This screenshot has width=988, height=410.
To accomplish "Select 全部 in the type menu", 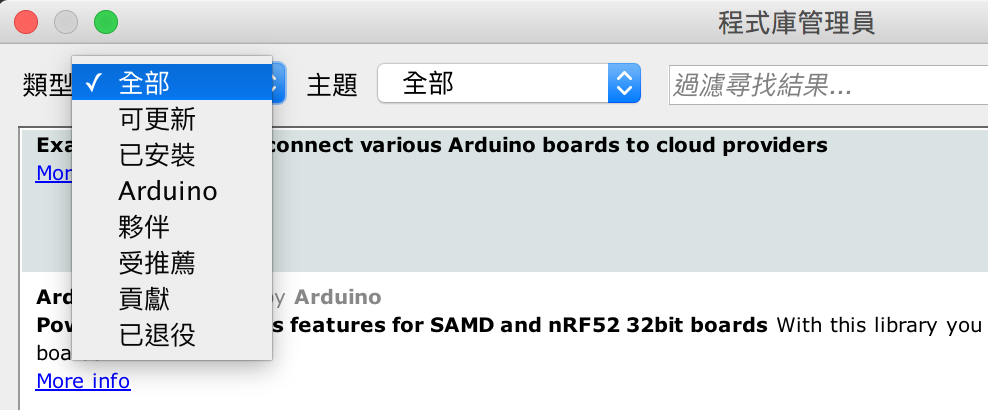I will [145, 83].
